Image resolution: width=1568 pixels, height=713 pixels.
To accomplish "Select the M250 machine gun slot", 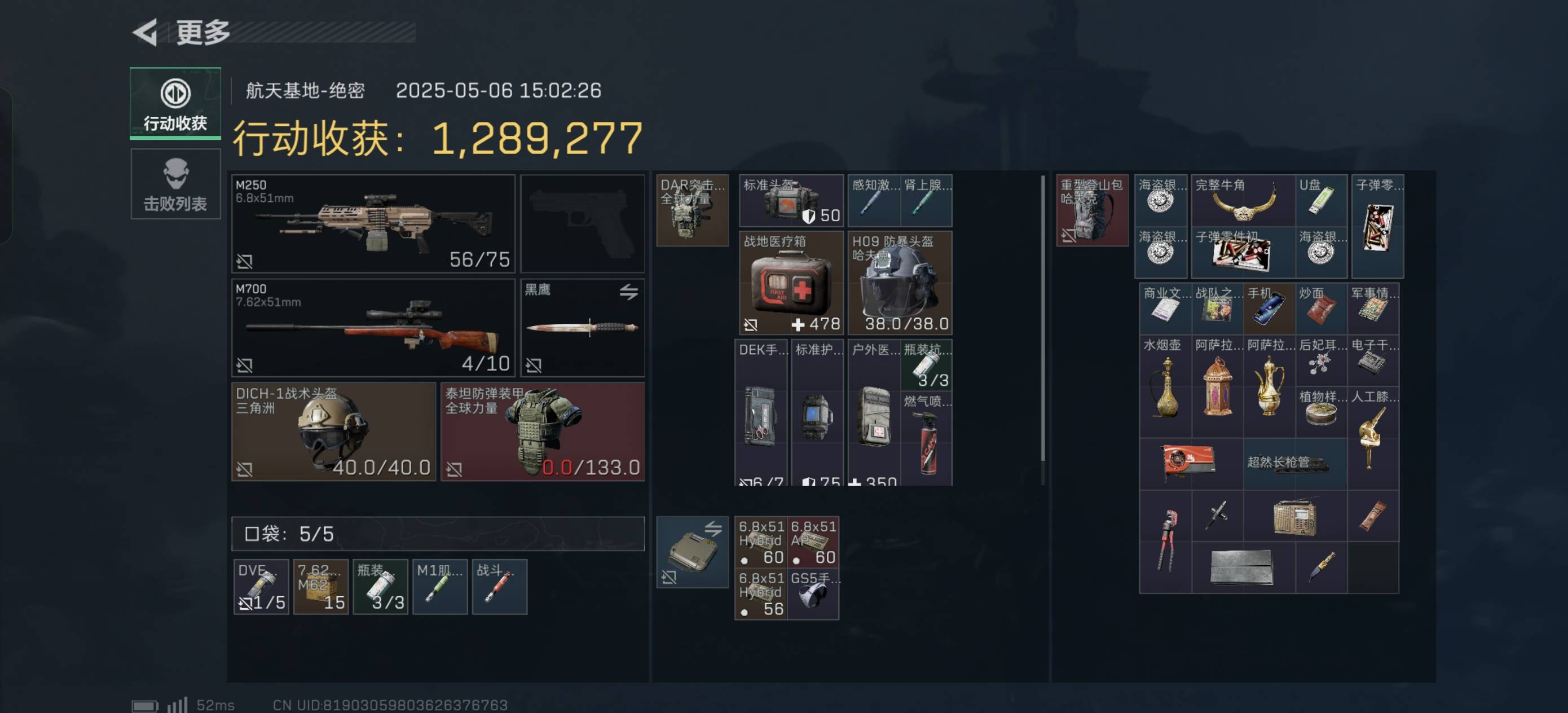I will coord(373,223).
